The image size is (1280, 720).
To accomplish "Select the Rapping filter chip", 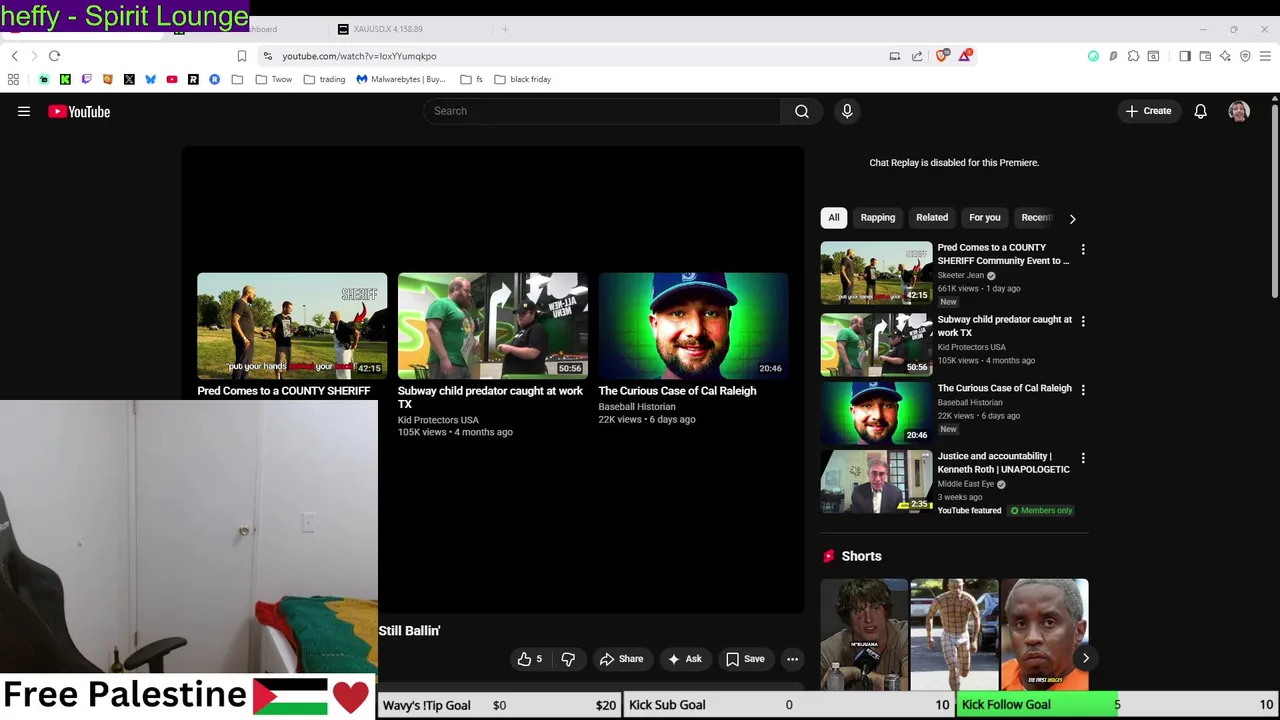I will [878, 217].
